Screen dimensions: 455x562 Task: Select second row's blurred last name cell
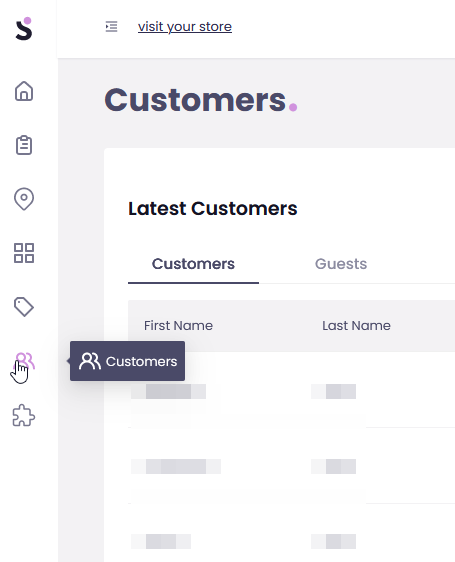tap(333, 466)
